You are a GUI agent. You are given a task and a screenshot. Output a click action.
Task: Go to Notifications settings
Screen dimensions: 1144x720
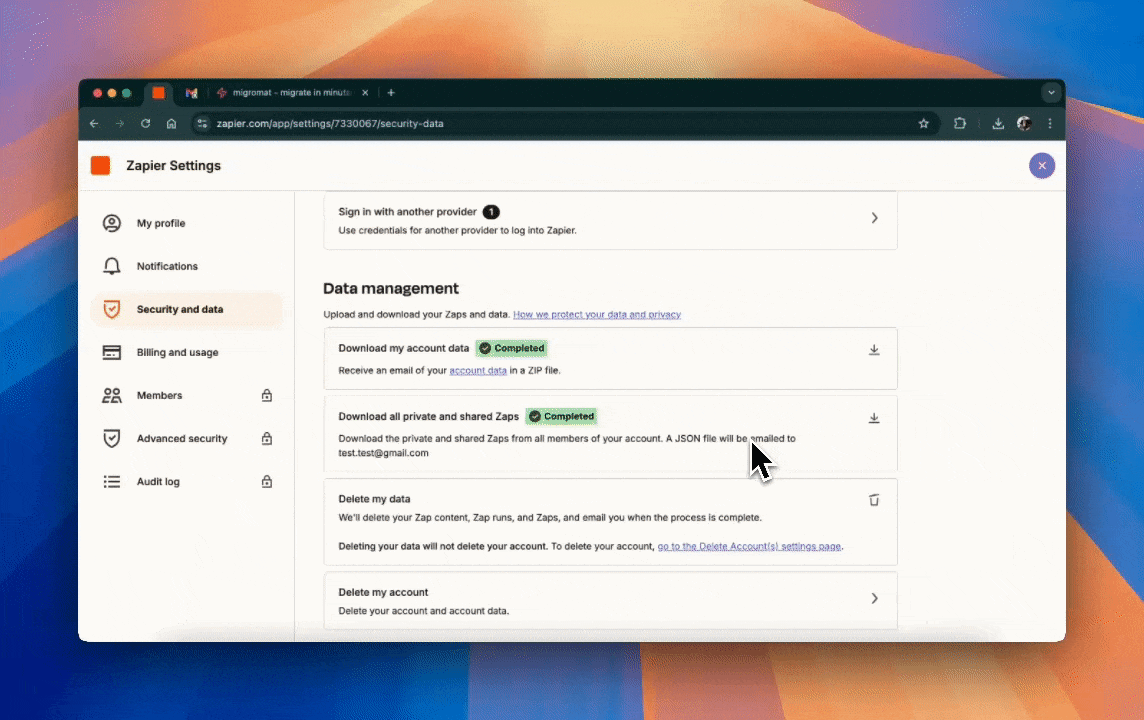167,266
